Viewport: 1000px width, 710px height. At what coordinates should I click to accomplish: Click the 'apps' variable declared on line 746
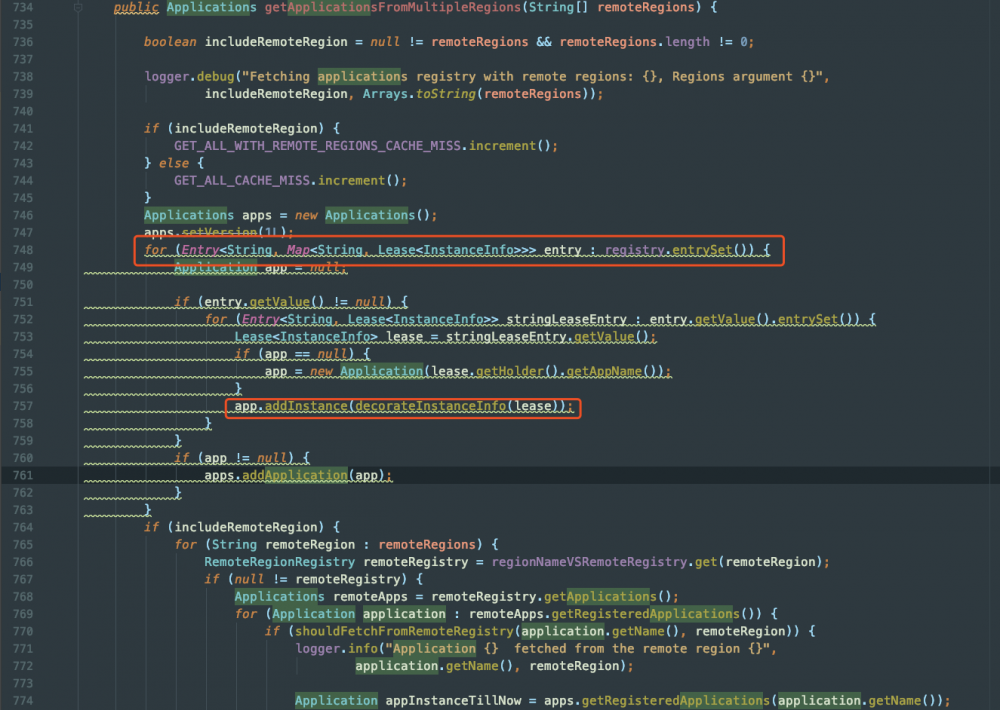(x=256, y=216)
